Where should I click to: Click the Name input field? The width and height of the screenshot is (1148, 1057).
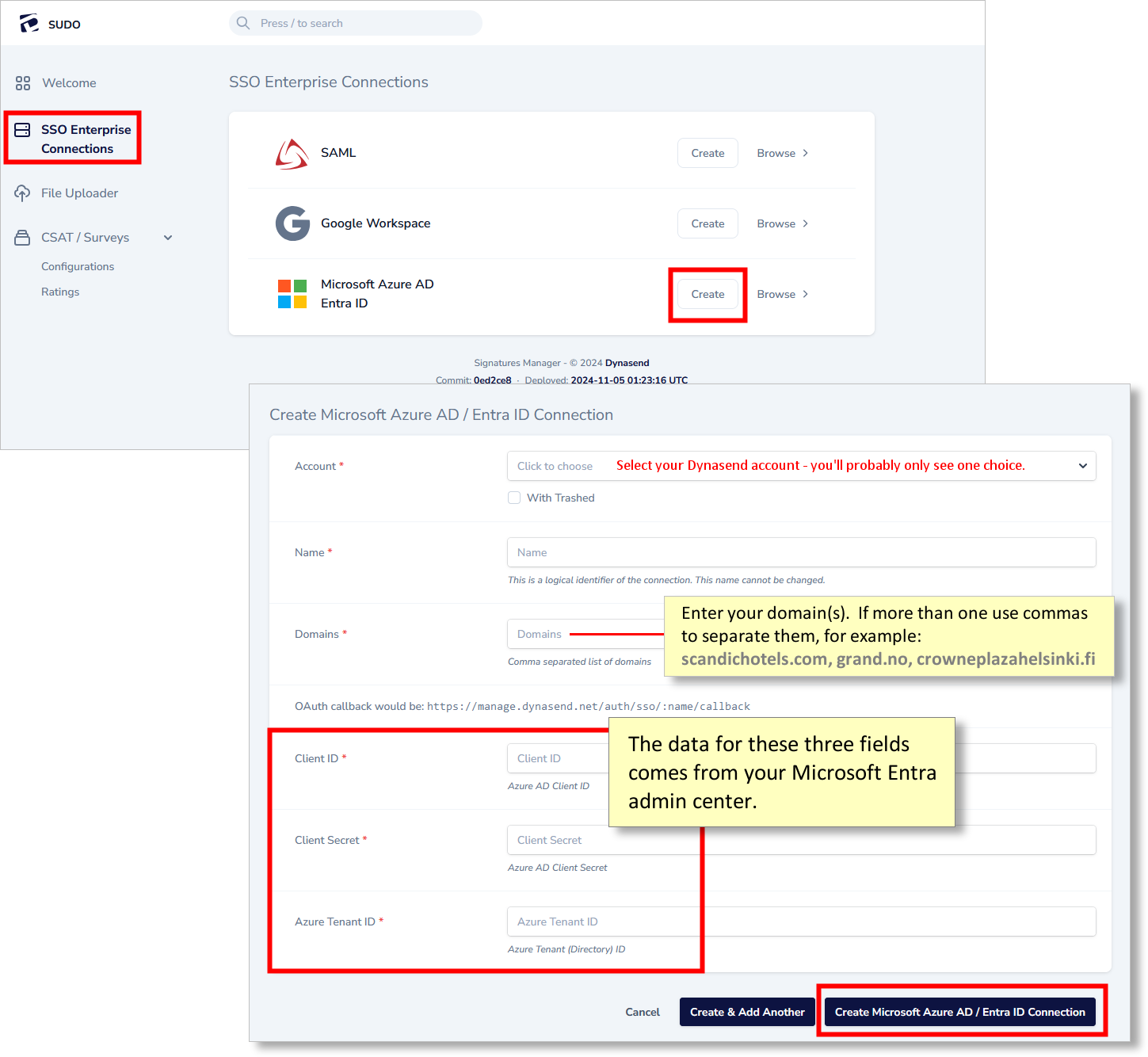click(801, 552)
